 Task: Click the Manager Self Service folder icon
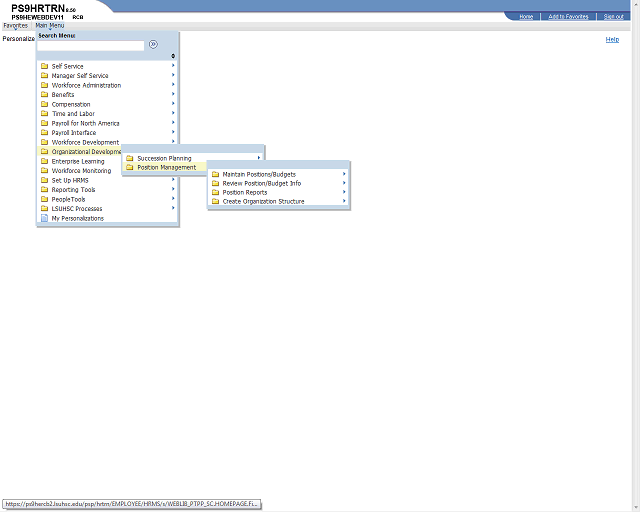coord(44,75)
